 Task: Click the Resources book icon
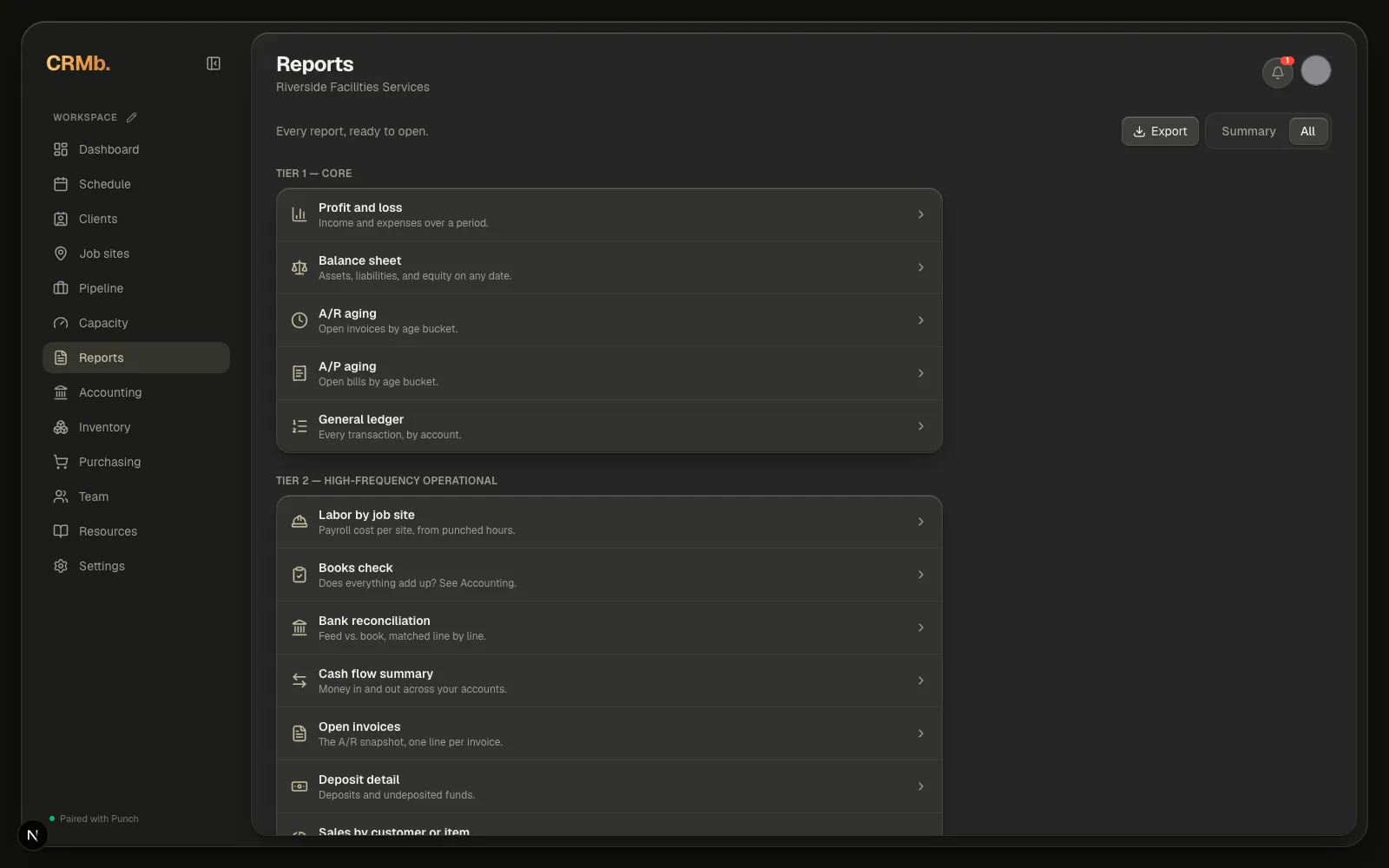coord(61,531)
